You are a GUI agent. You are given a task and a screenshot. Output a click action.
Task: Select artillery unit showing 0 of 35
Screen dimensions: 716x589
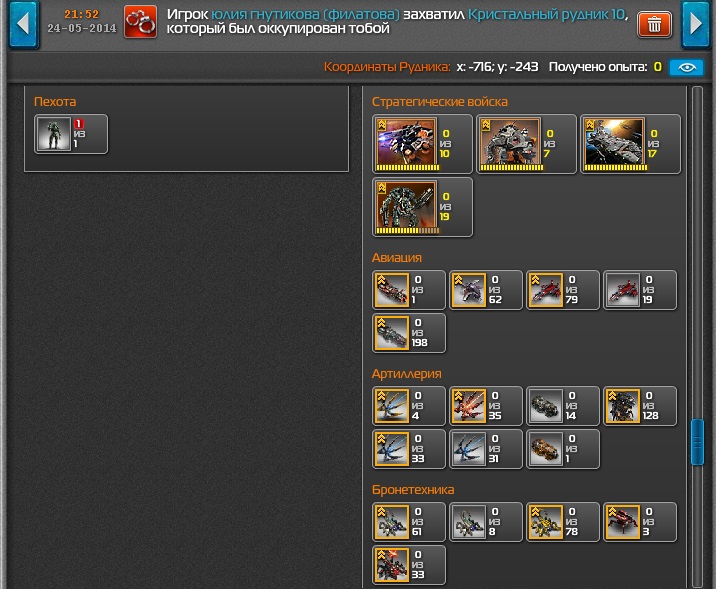point(486,406)
